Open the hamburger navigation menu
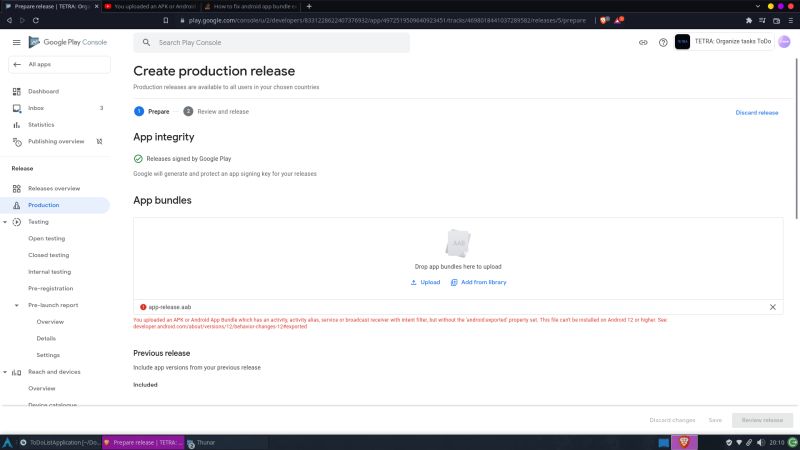This screenshot has height=450, width=800. point(16,42)
